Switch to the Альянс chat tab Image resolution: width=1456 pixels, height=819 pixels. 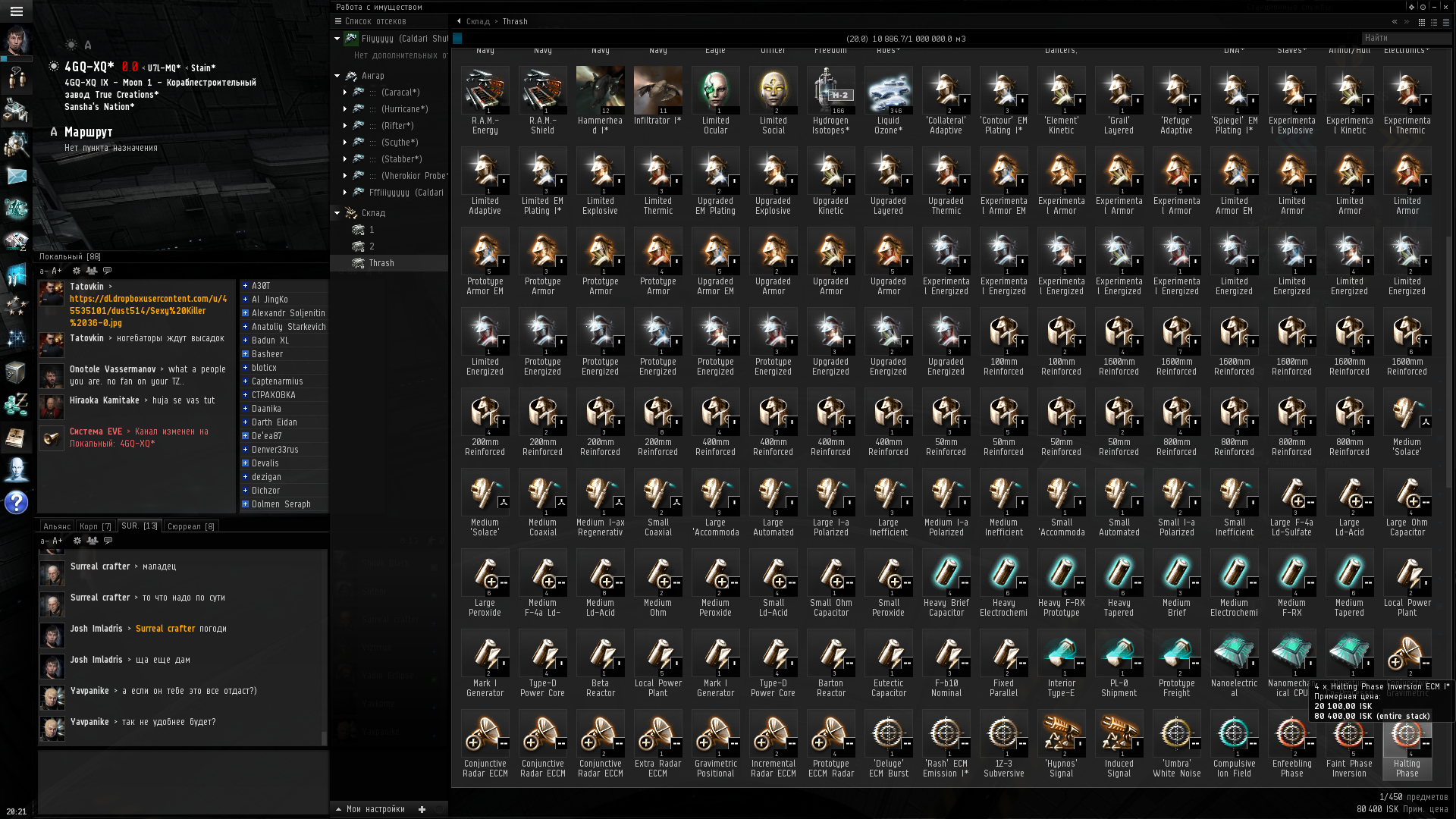(x=57, y=526)
